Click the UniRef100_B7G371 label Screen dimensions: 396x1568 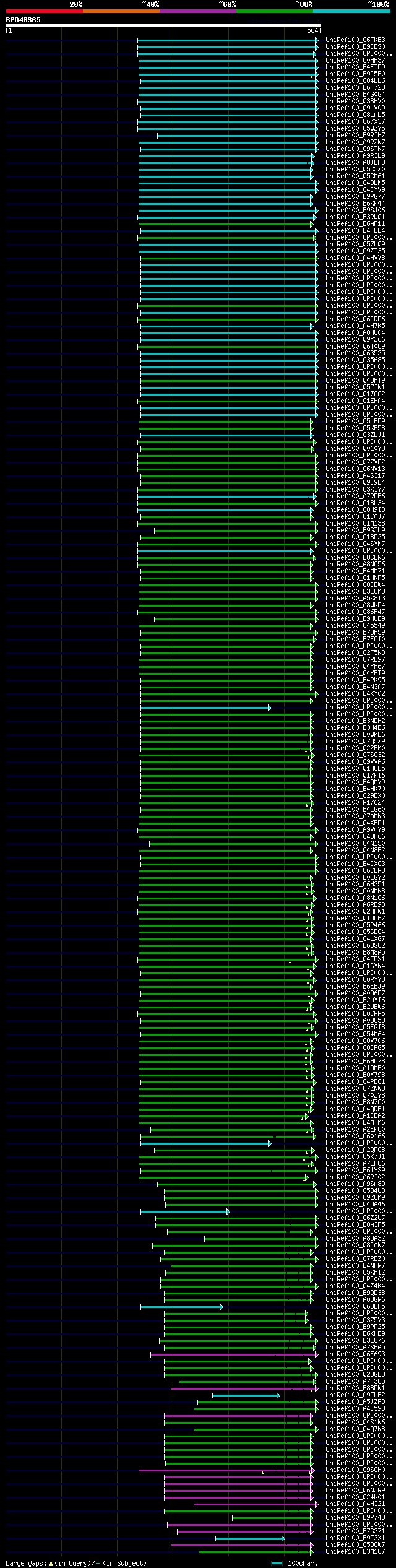click(x=355, y=1531)
